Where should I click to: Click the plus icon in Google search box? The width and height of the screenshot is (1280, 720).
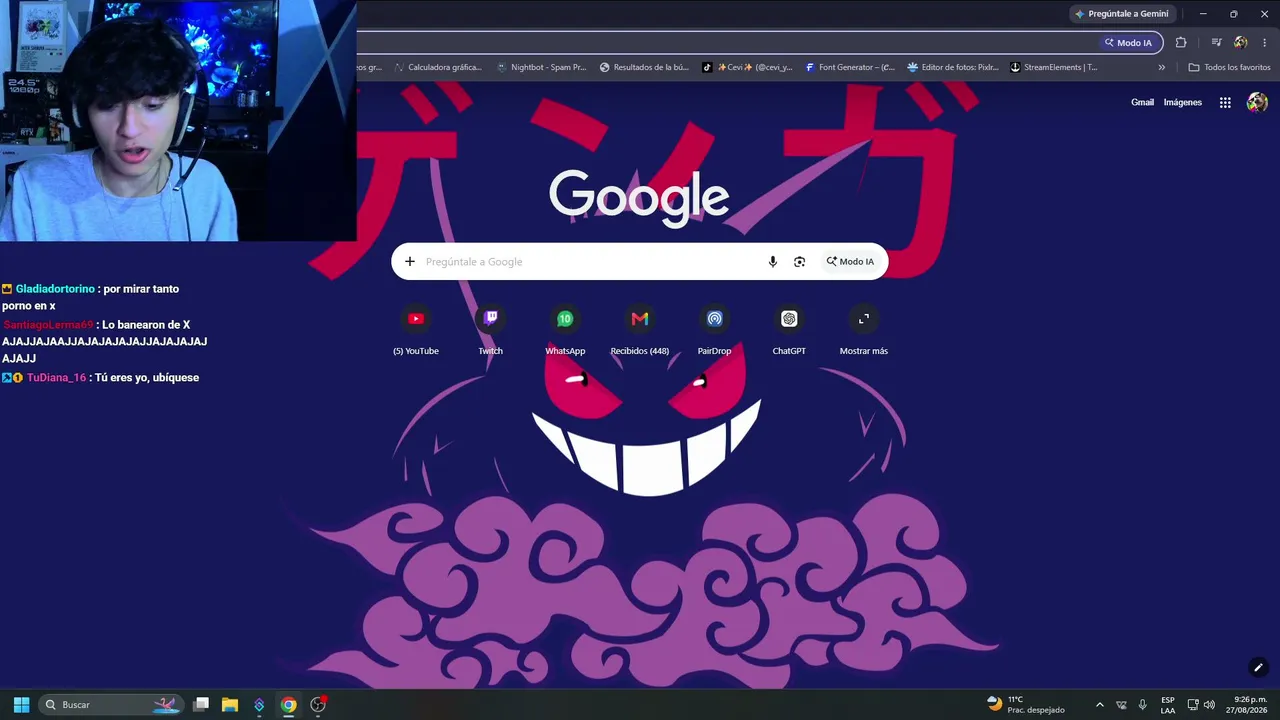click(x=409, y=262)
